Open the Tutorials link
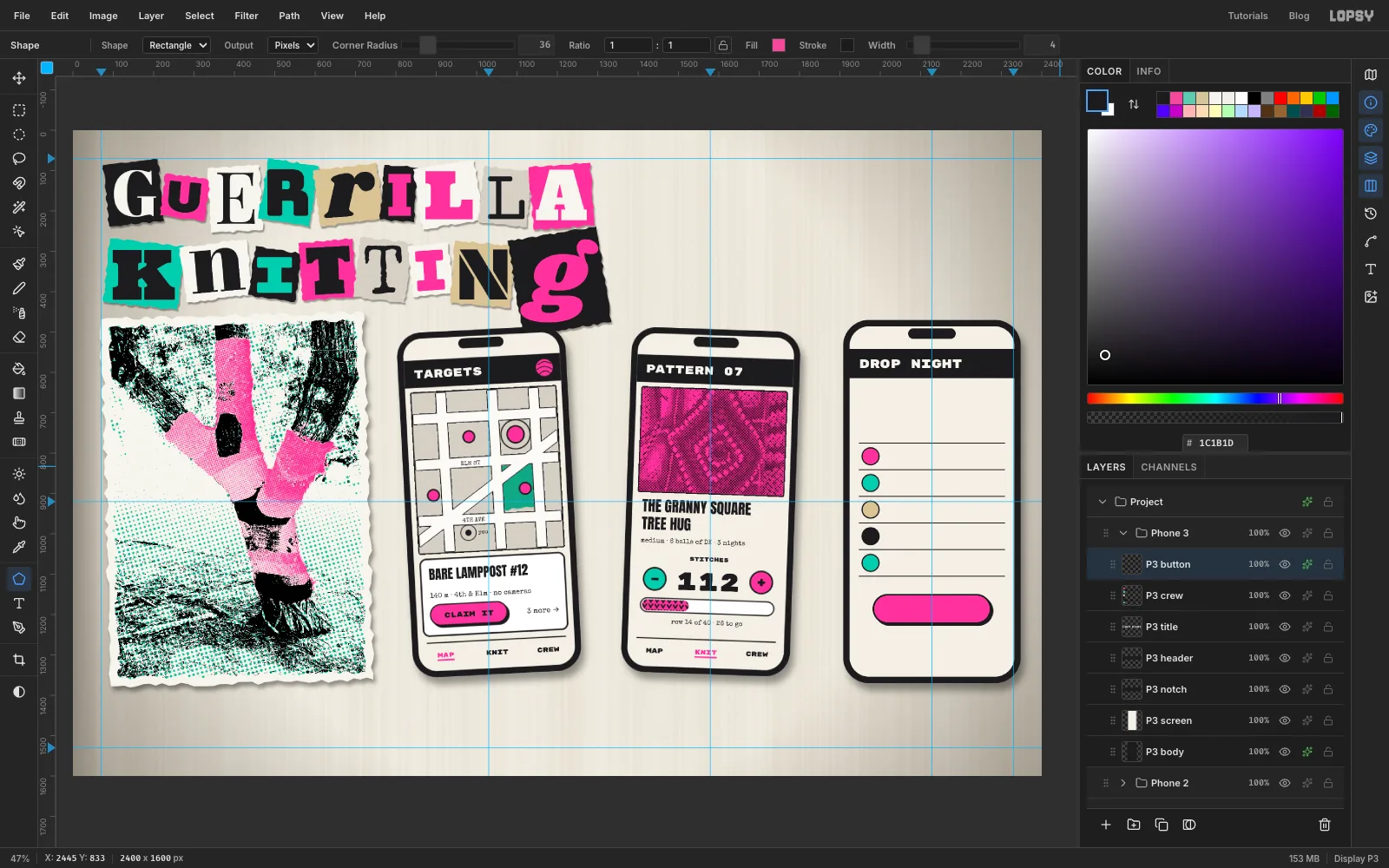The height and width of the screenshot is (868, 1389). pos(1247,16)
